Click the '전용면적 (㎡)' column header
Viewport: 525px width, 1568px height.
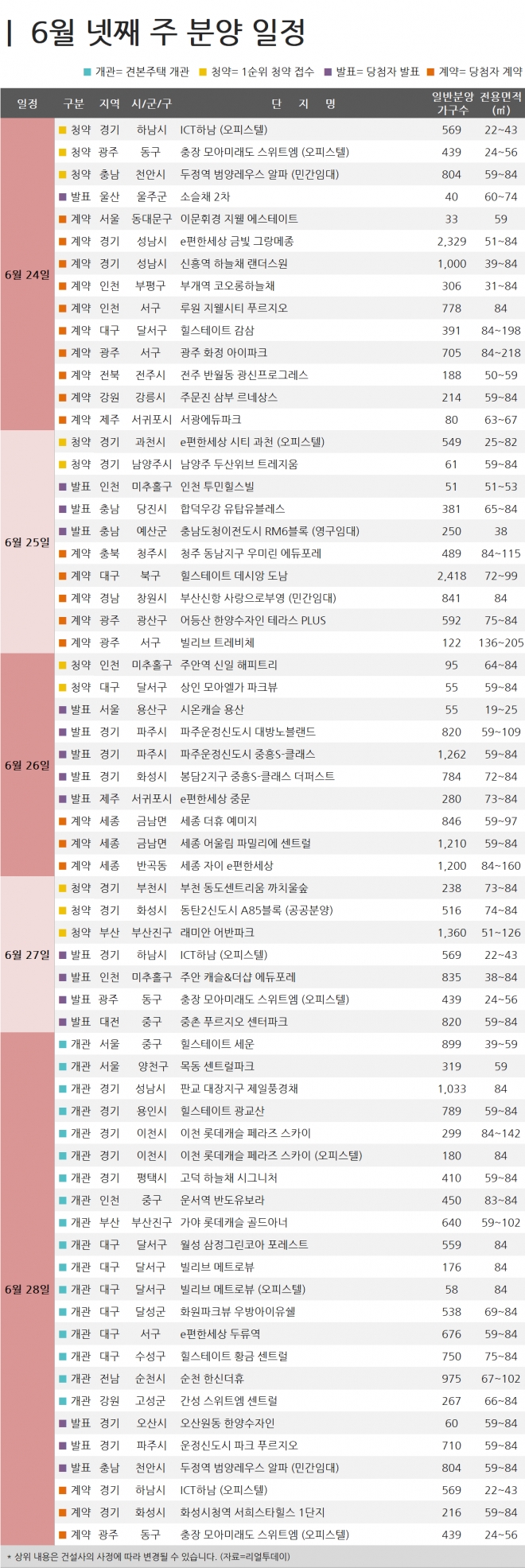point(500,103)
